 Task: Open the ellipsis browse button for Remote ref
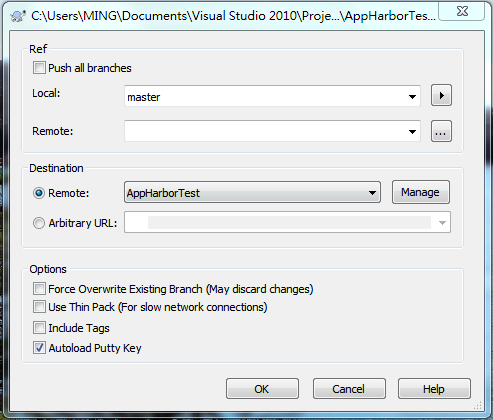tap(441, 131)
